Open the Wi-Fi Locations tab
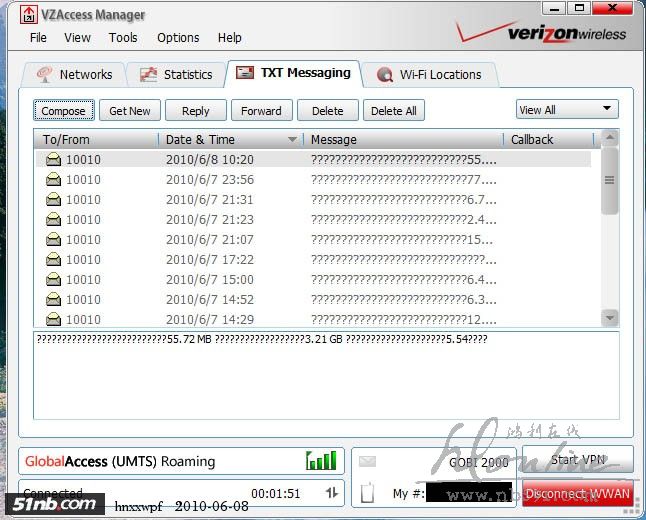The image size is (646, 520). click(x=430, y=75)
